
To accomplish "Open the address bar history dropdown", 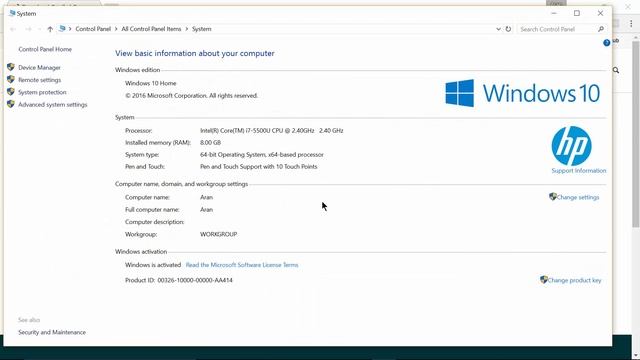I will (498, 29).
